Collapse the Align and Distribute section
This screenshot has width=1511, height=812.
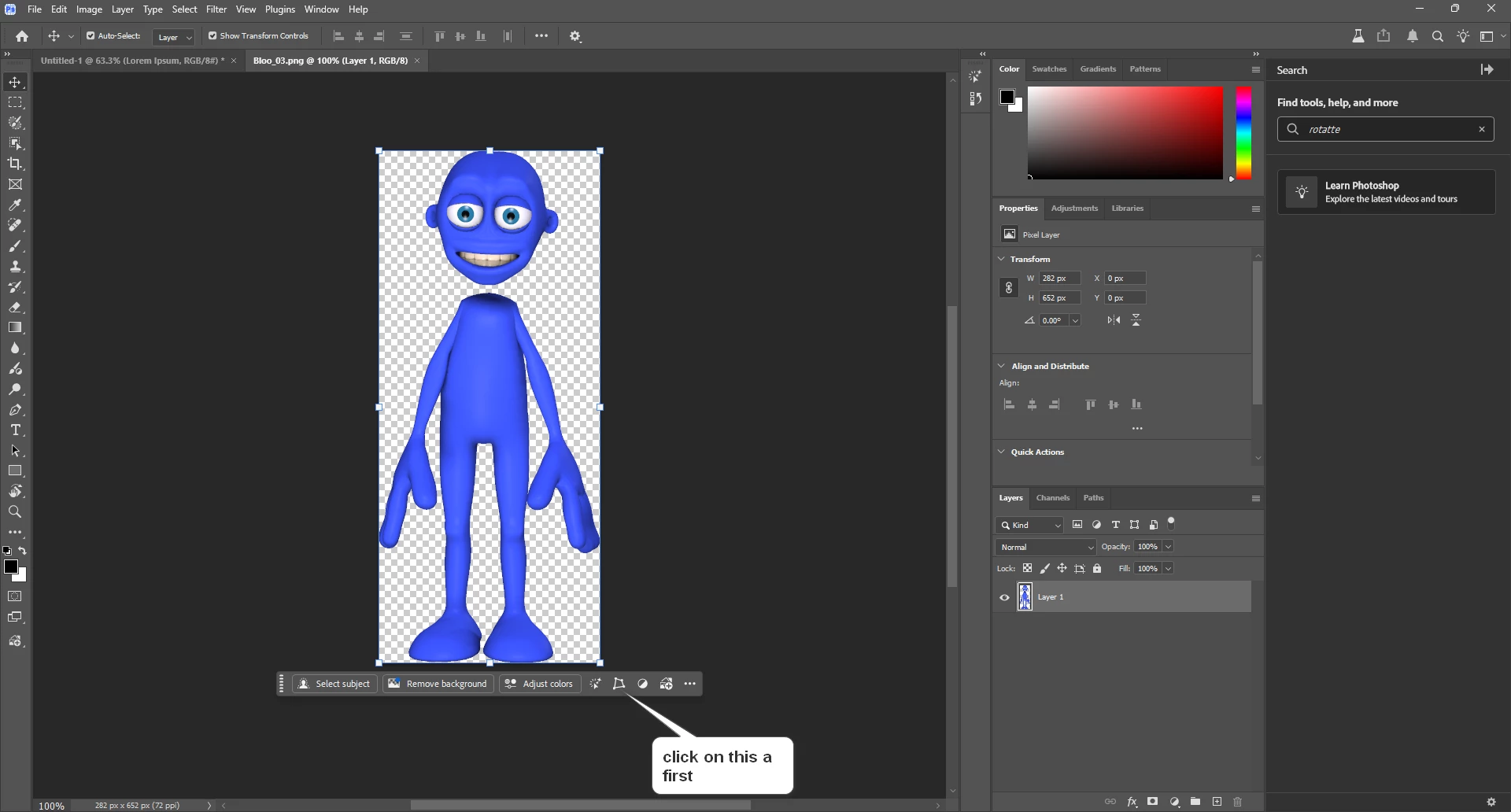click(x=1001, y=366)
